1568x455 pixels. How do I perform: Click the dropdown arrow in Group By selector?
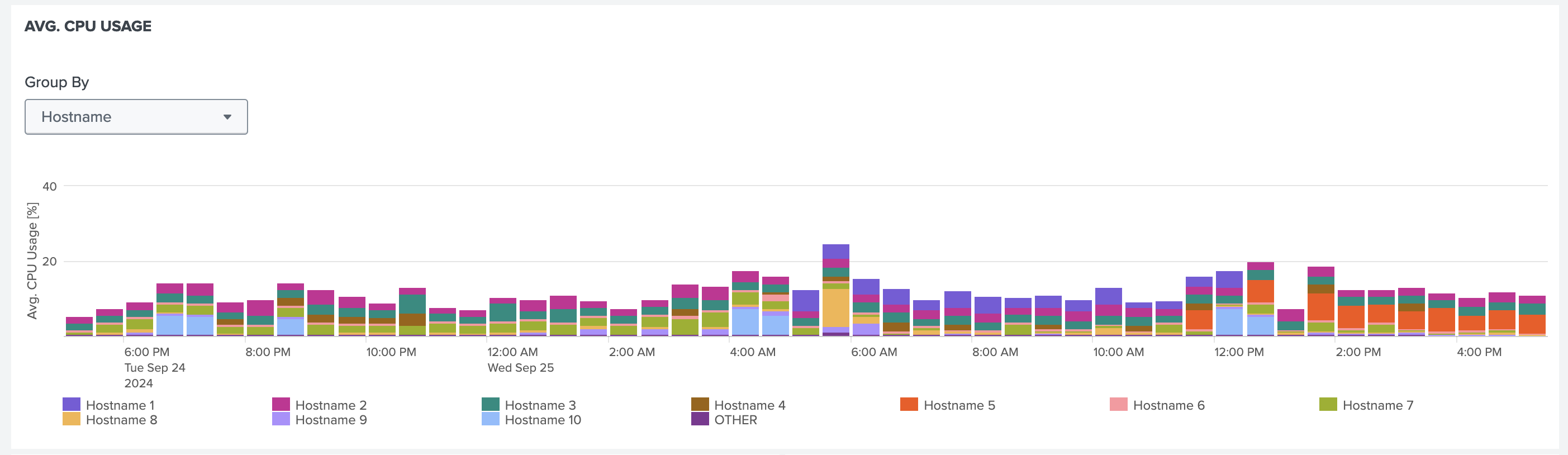227,117
